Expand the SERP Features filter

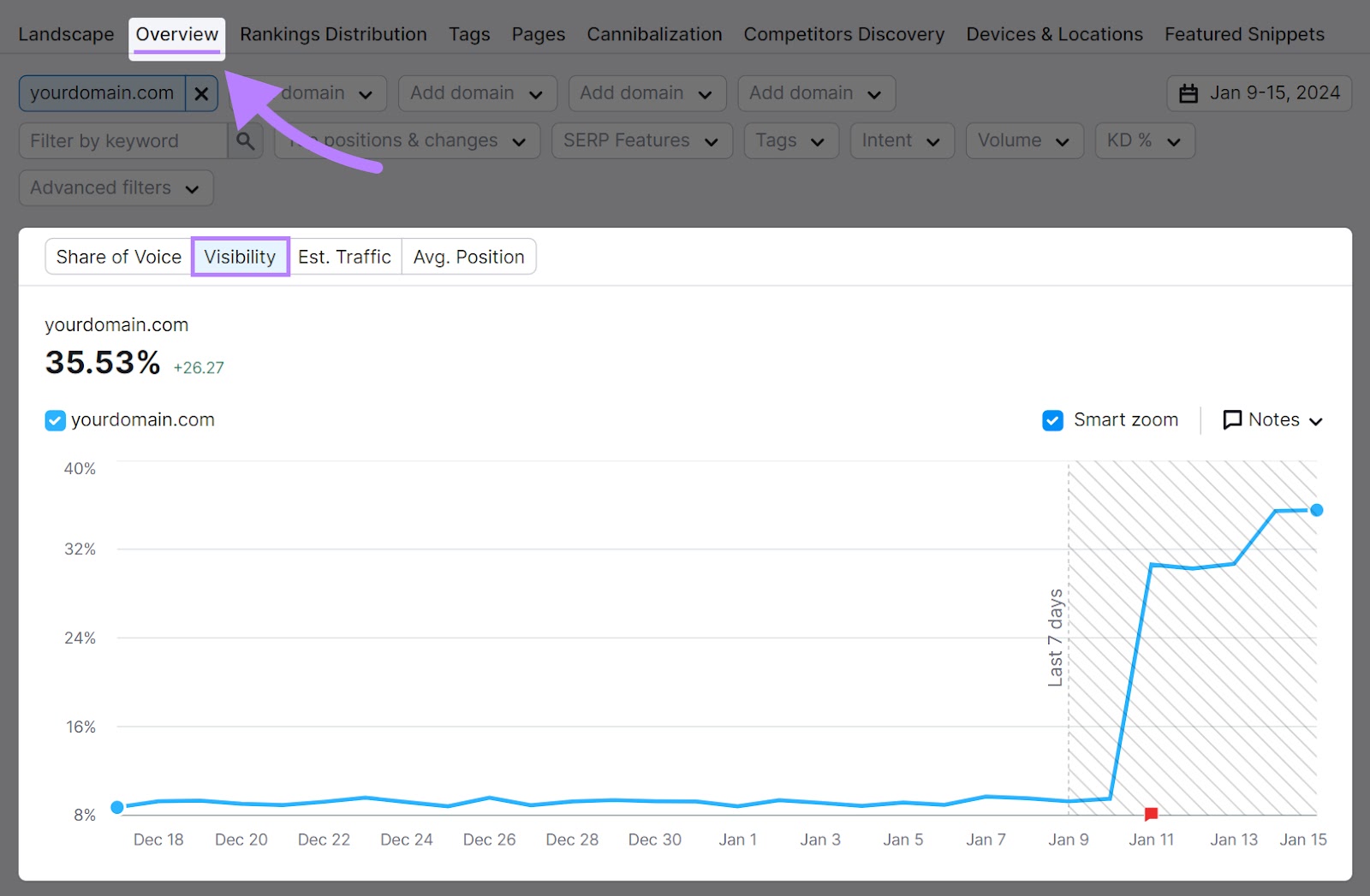[x=641, y=140]
